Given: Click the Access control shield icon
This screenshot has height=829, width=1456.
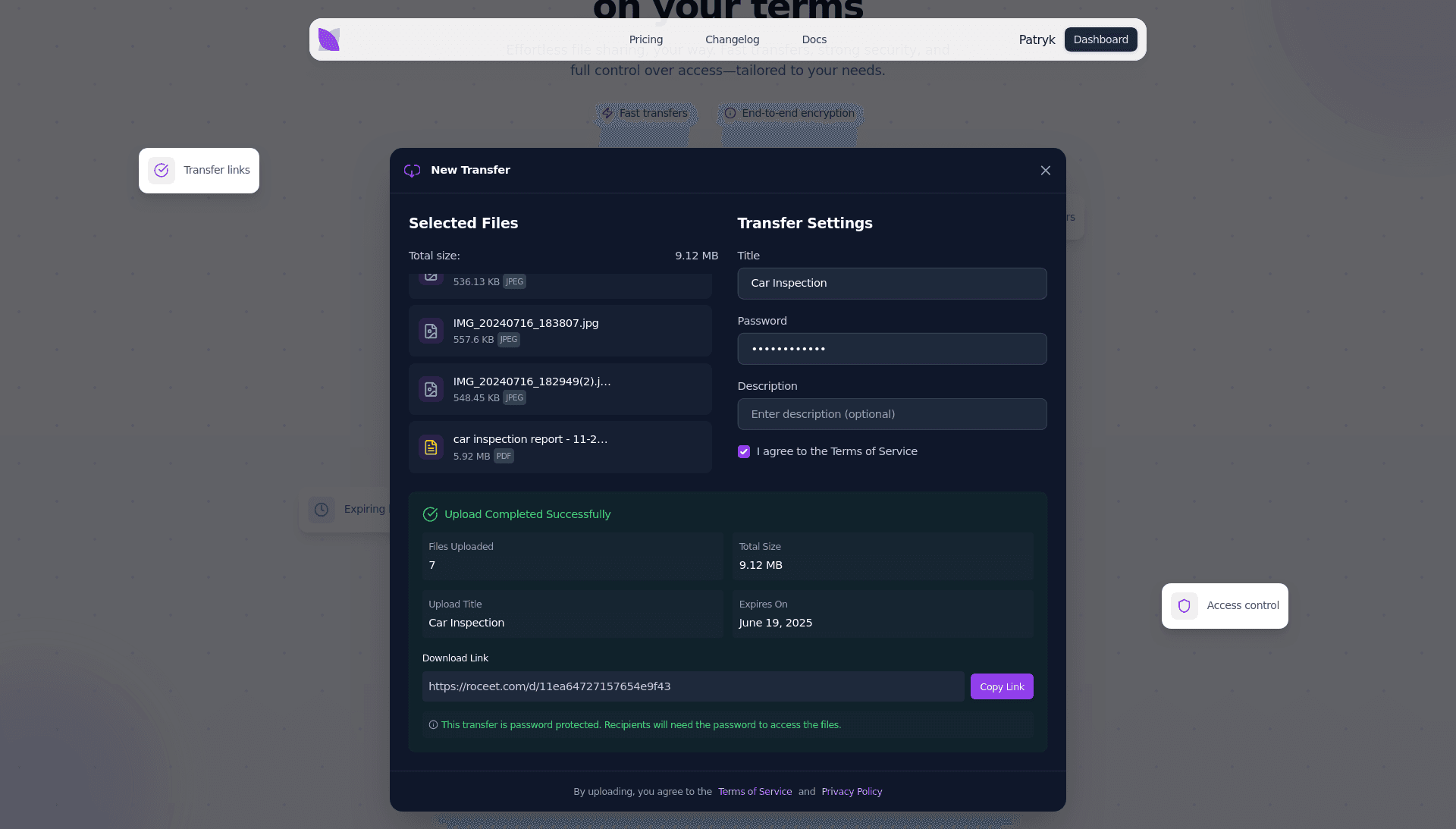Looking at the screenshot, I should pos(1184,606).
